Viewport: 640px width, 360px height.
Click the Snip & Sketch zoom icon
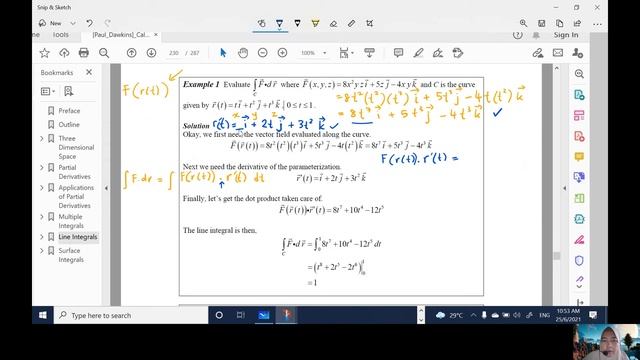click(x=523, y=24)
